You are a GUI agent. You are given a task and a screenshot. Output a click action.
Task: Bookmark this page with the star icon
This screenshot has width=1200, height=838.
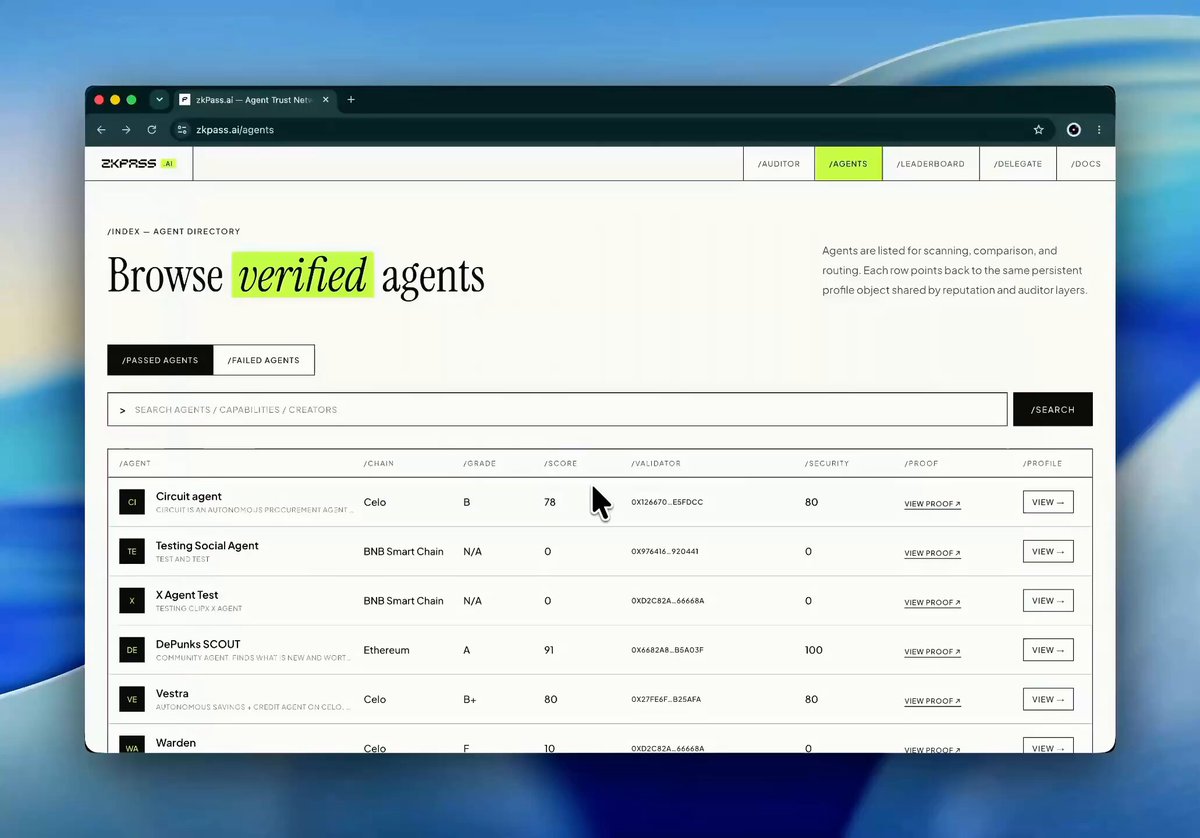[x=1039, y=130]
